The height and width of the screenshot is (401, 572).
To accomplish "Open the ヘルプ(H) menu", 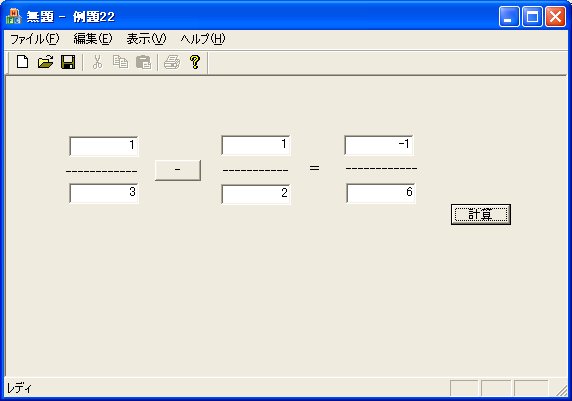I will click(x=203, y=39).
